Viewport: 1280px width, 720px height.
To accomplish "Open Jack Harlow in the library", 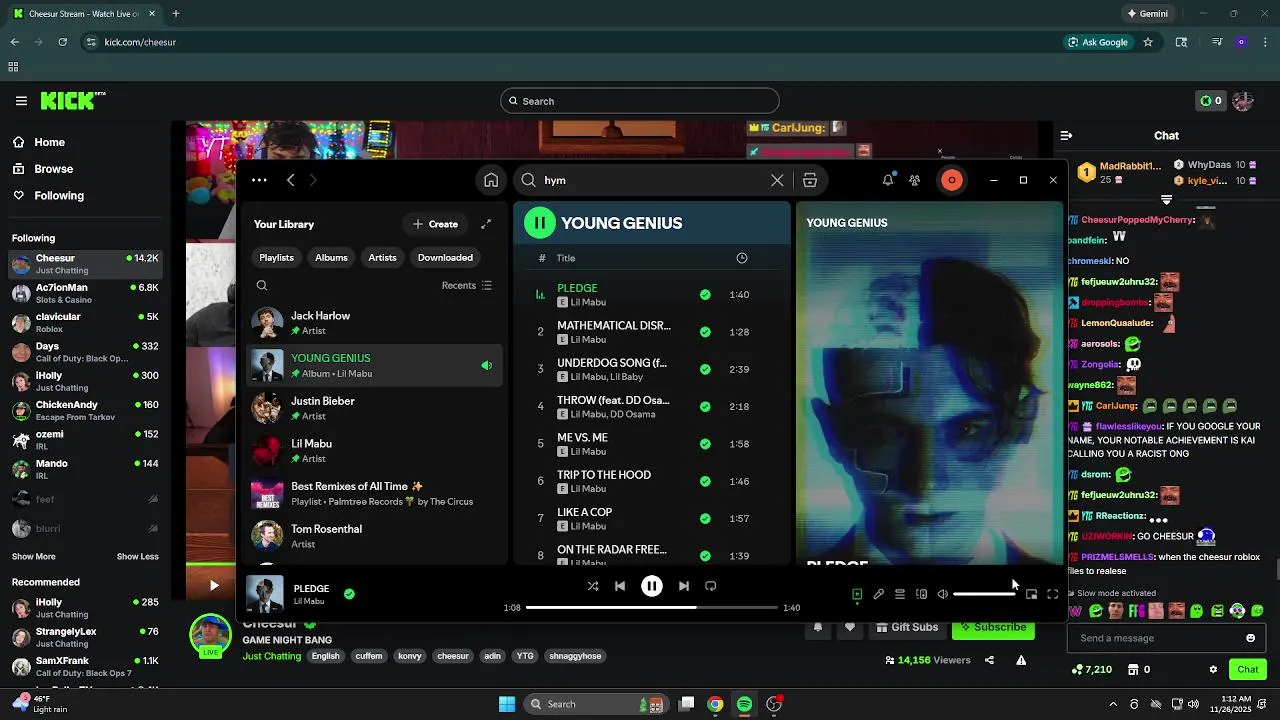I will (x=374, y=323).
